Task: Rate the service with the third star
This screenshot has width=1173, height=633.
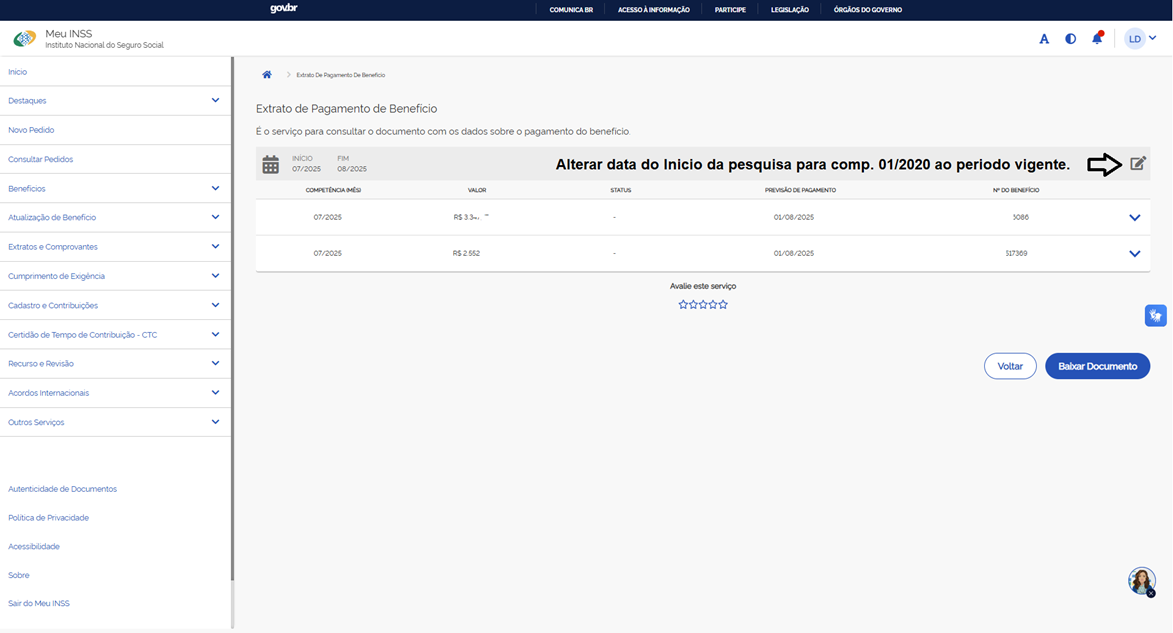Action: [703, 305]
